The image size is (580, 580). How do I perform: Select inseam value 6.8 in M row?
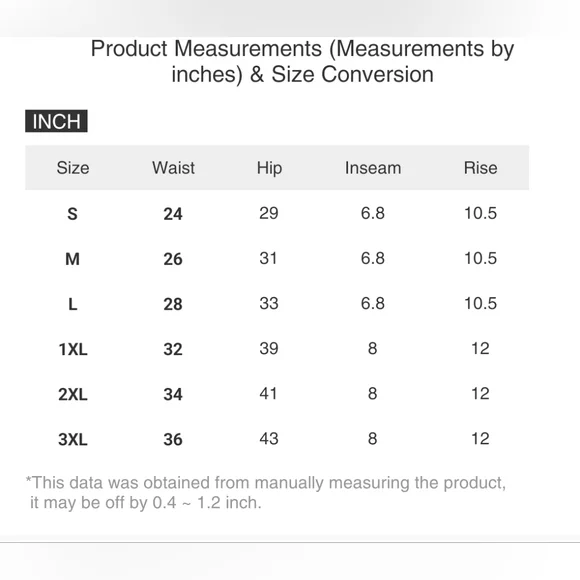pyautogui.click(x=373, y=258)
